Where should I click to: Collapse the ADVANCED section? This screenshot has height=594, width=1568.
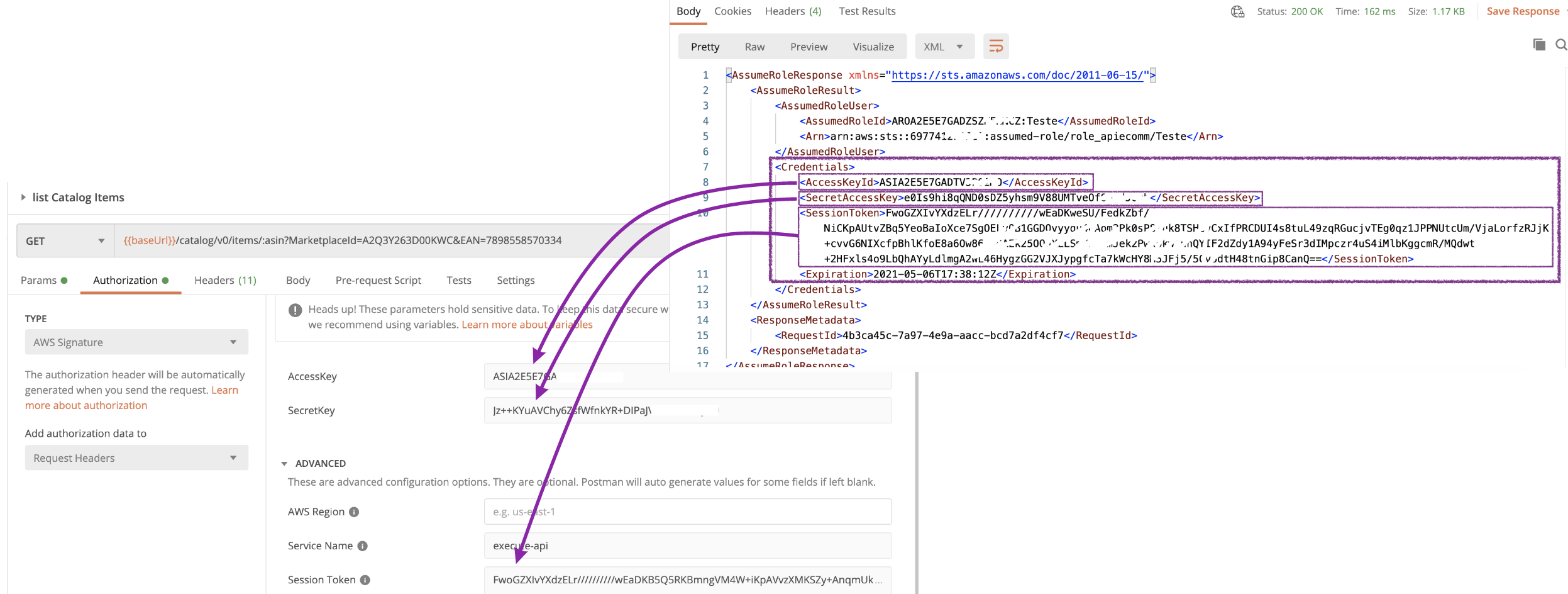[x=284, y=464]
